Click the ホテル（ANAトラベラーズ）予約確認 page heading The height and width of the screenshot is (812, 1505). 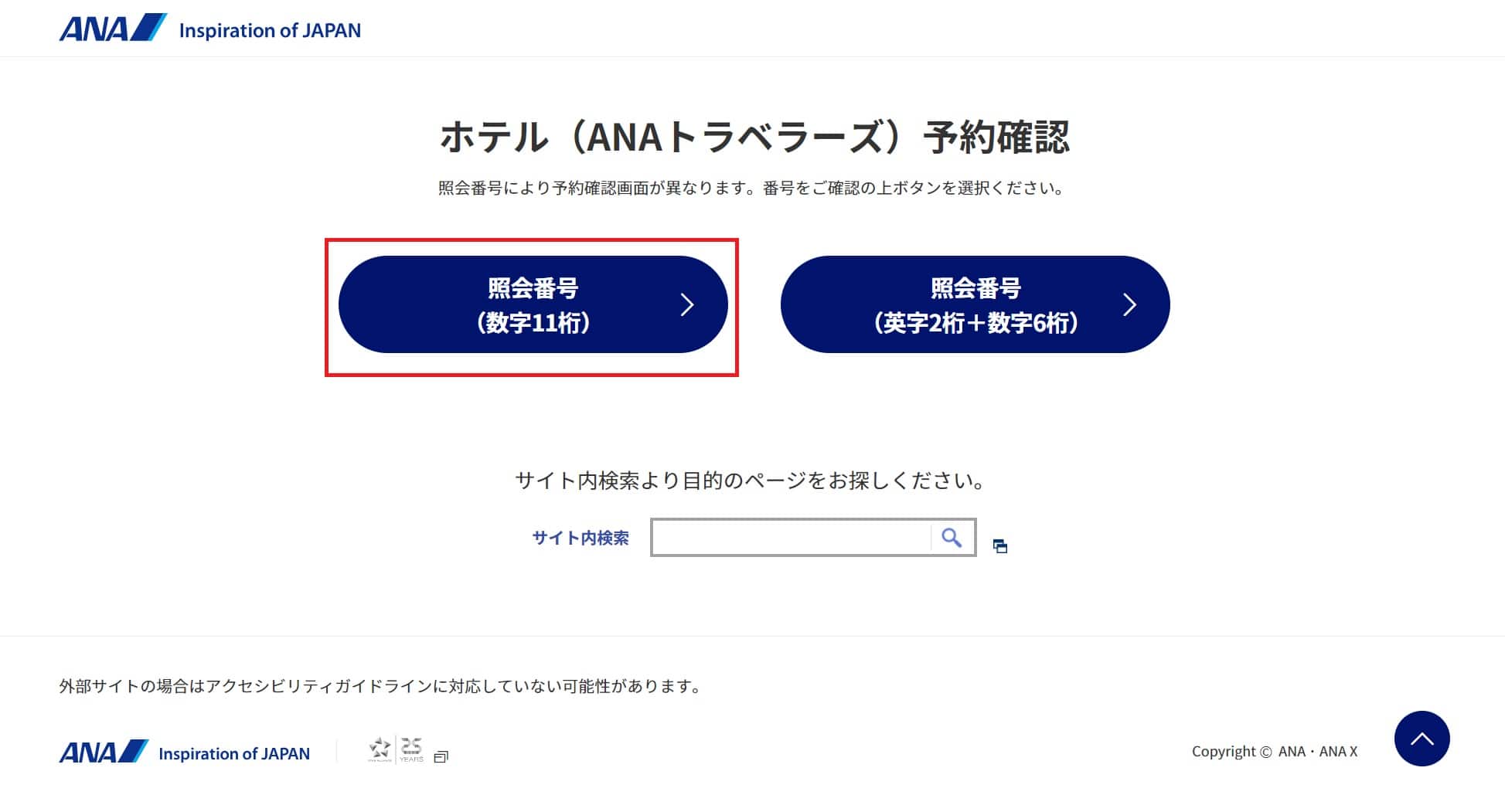pos(754,138)
